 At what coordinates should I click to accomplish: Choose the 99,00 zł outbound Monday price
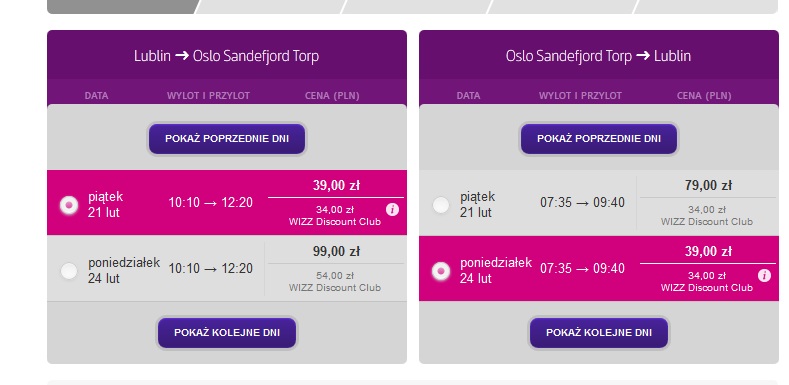pos(336,252)
